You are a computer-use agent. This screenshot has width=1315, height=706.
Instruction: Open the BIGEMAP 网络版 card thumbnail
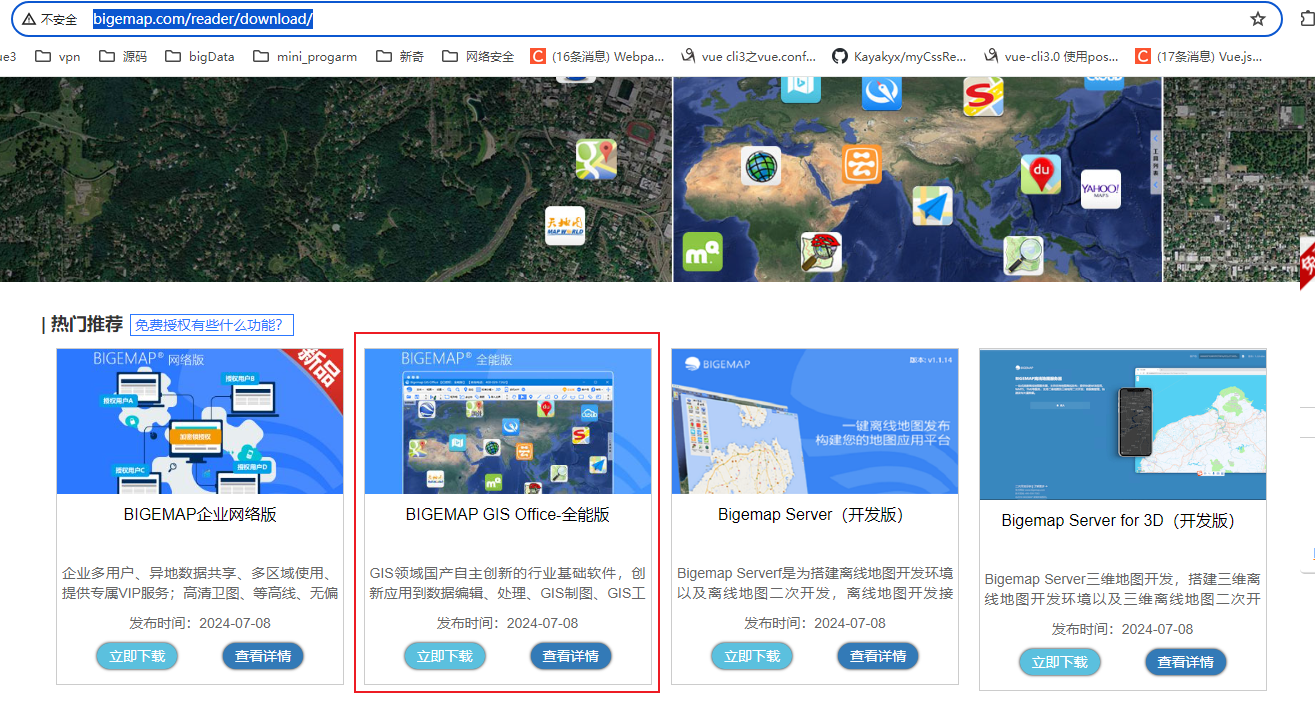click(200, 421)
